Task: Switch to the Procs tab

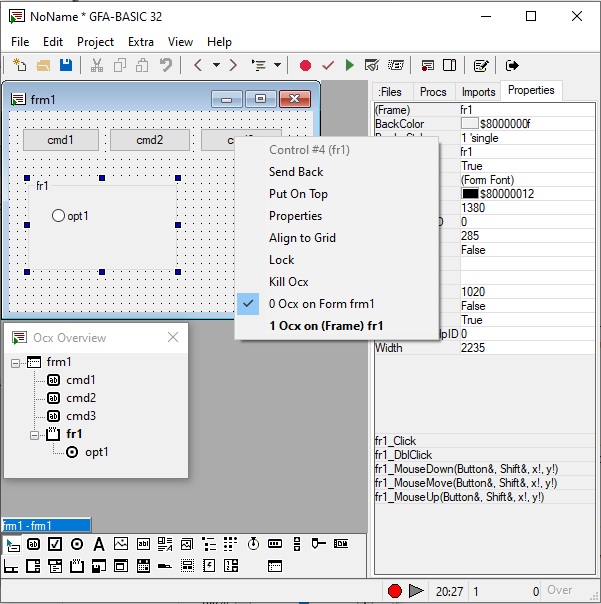Action: [433, 92]
